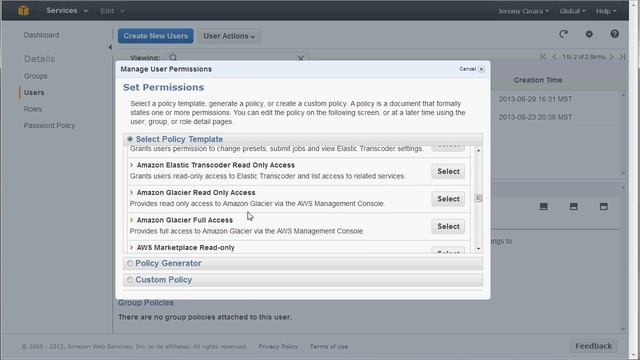640x360 pixels.
Task: Select Amazon Elastic Transcoder Read Only Access policy
Action: click(448, 171)
